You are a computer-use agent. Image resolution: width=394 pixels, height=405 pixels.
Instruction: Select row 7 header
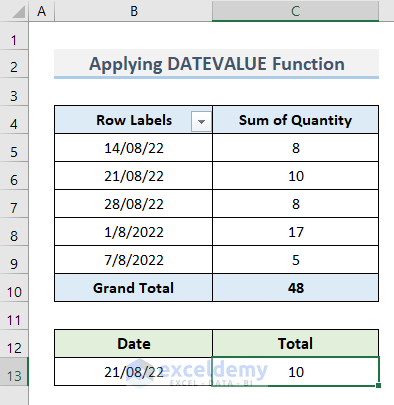pos(14,204)
